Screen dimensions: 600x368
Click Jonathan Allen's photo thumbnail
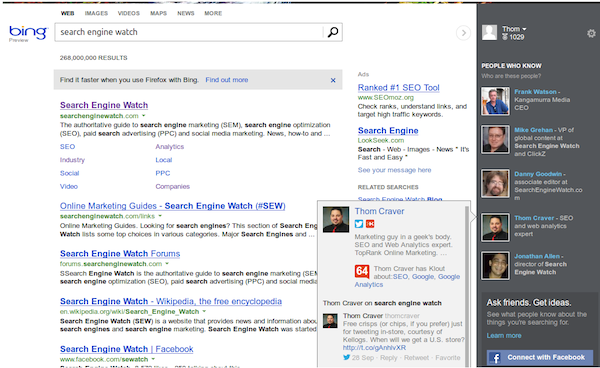495,265
